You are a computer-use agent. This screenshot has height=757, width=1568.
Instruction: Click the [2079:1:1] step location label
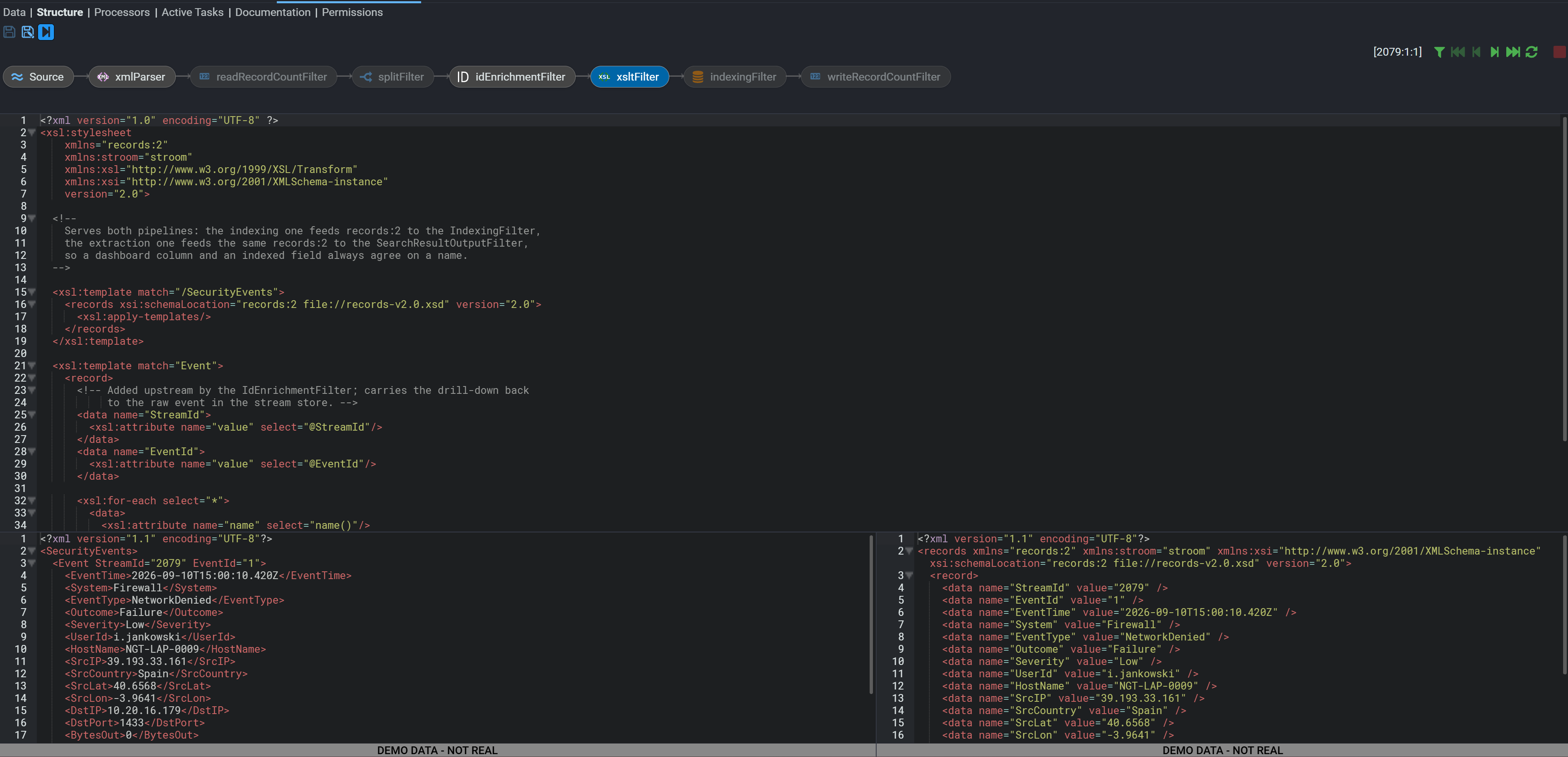click(1398, 52)
